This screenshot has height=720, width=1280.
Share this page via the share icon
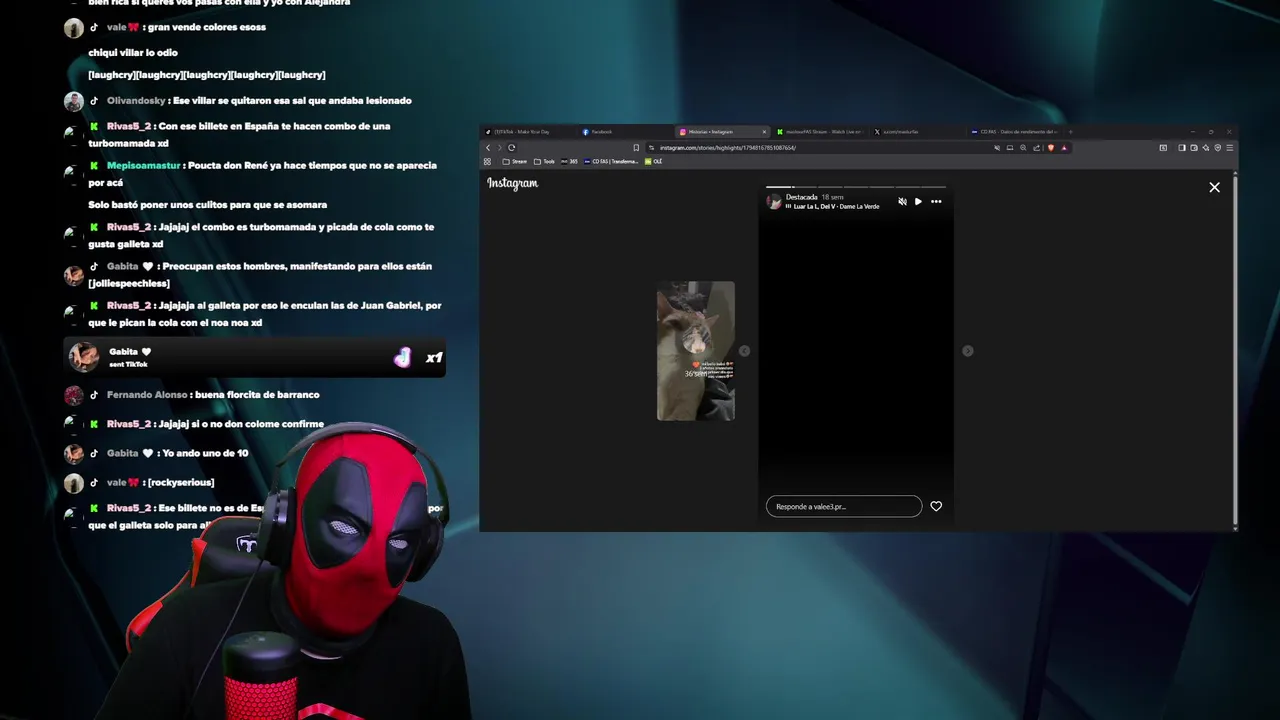pos(1036,148)
